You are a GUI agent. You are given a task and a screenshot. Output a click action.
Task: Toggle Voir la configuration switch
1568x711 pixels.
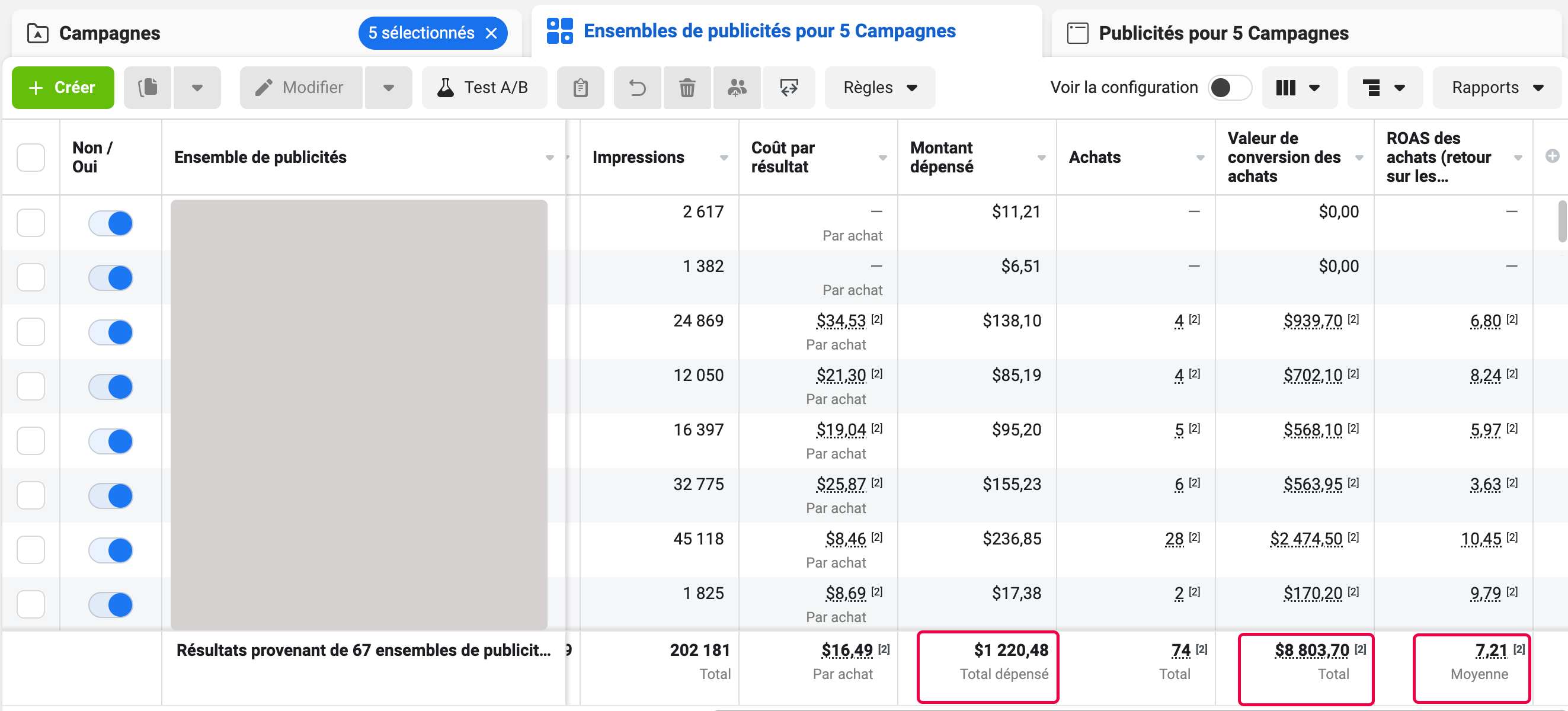point(1229,88)
